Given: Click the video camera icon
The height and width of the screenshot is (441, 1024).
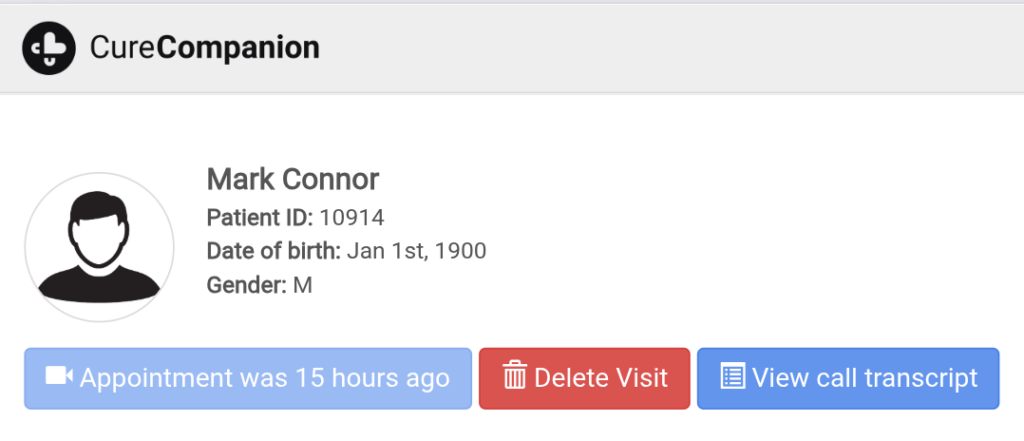Looking at the screenshot, I should [x=60, y=377].
